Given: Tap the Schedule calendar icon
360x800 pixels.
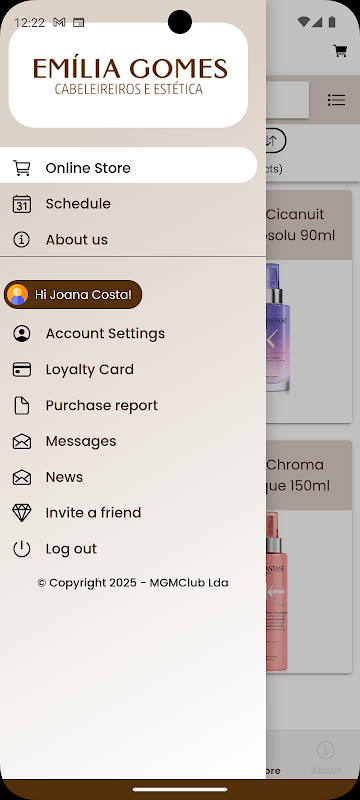Looking at the screenshot, I should pyautogui.click(x=21, y=204).
